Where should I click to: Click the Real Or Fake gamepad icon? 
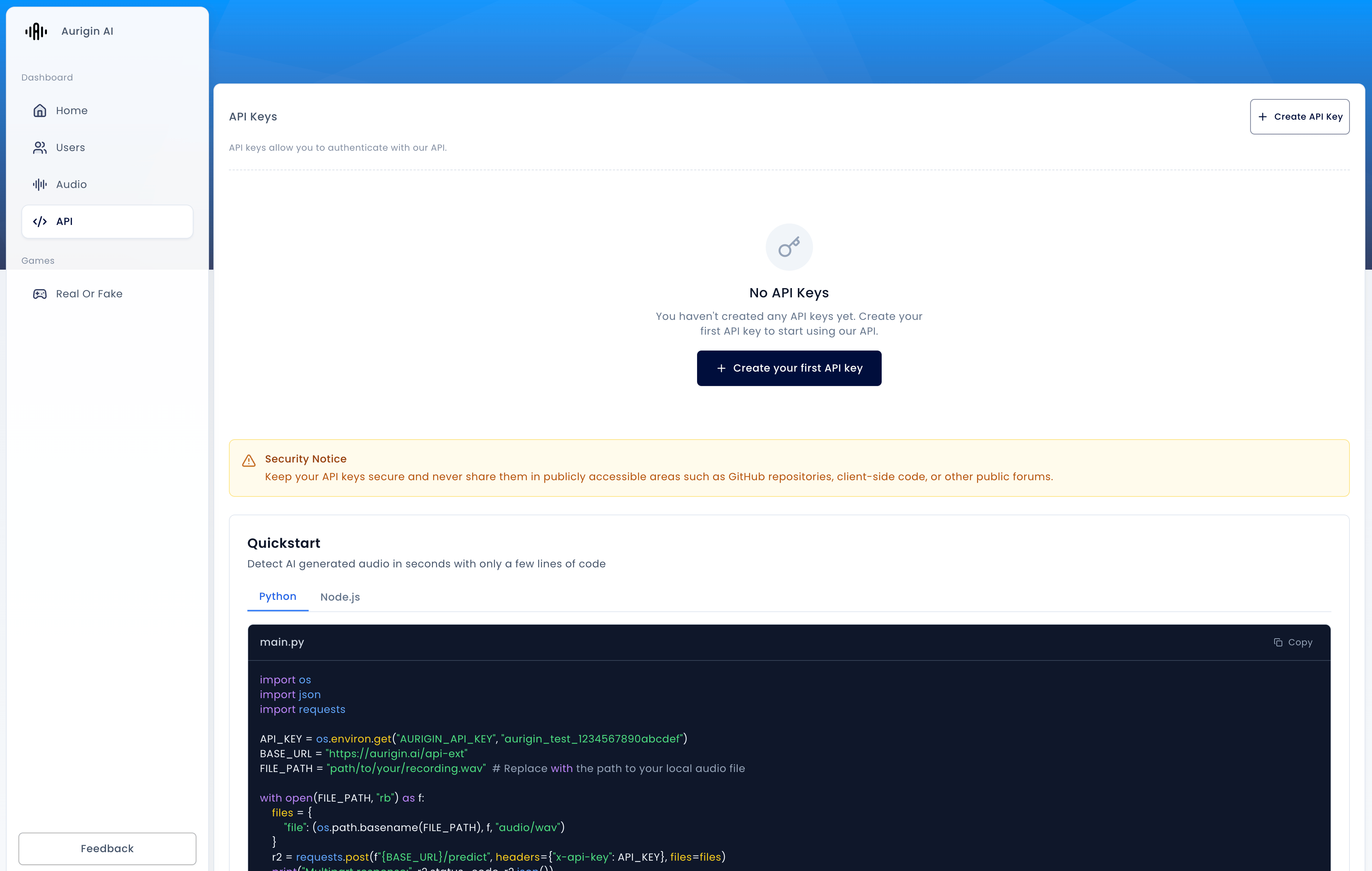tap(40, 294)
